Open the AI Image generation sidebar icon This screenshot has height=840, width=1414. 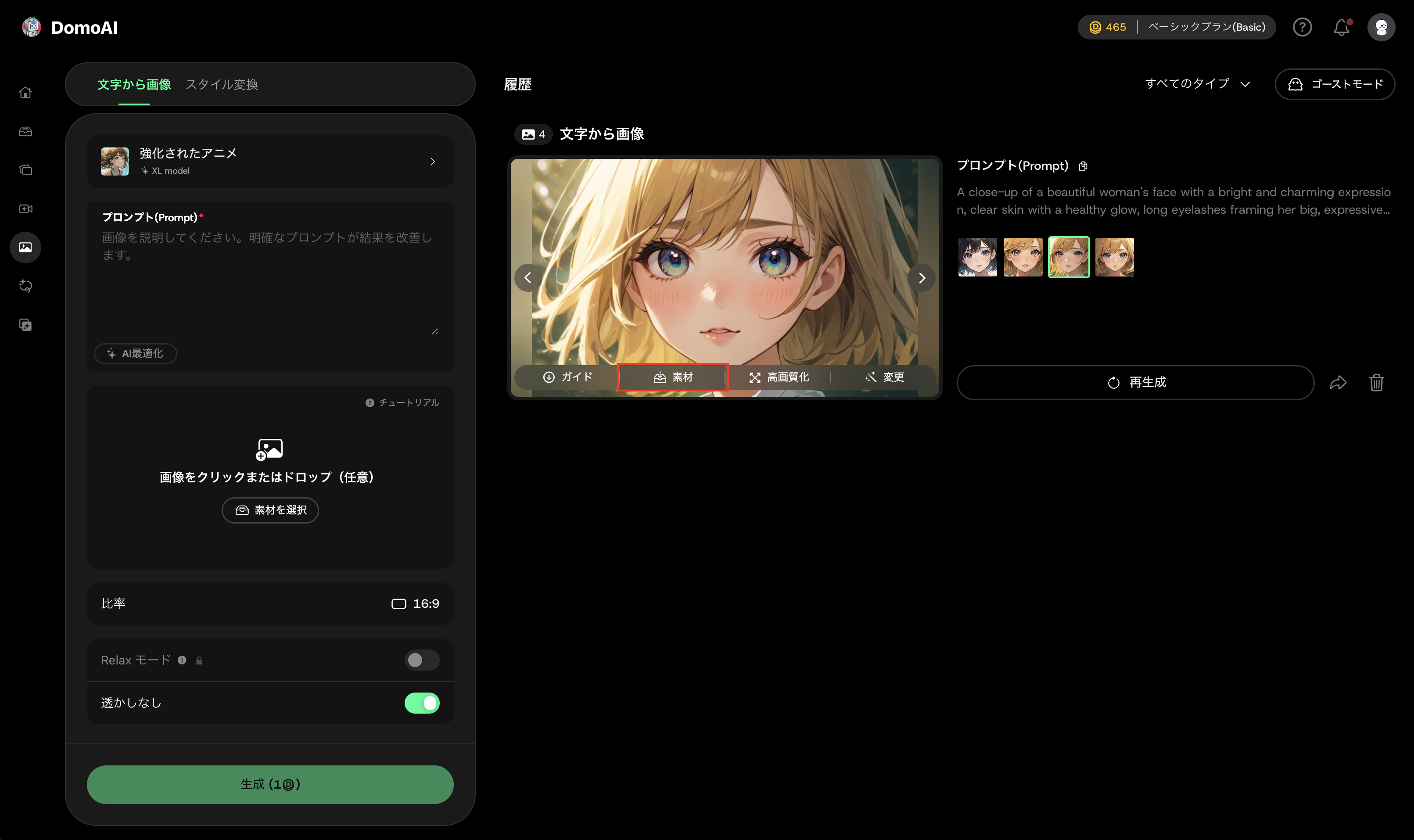(25, 248)
